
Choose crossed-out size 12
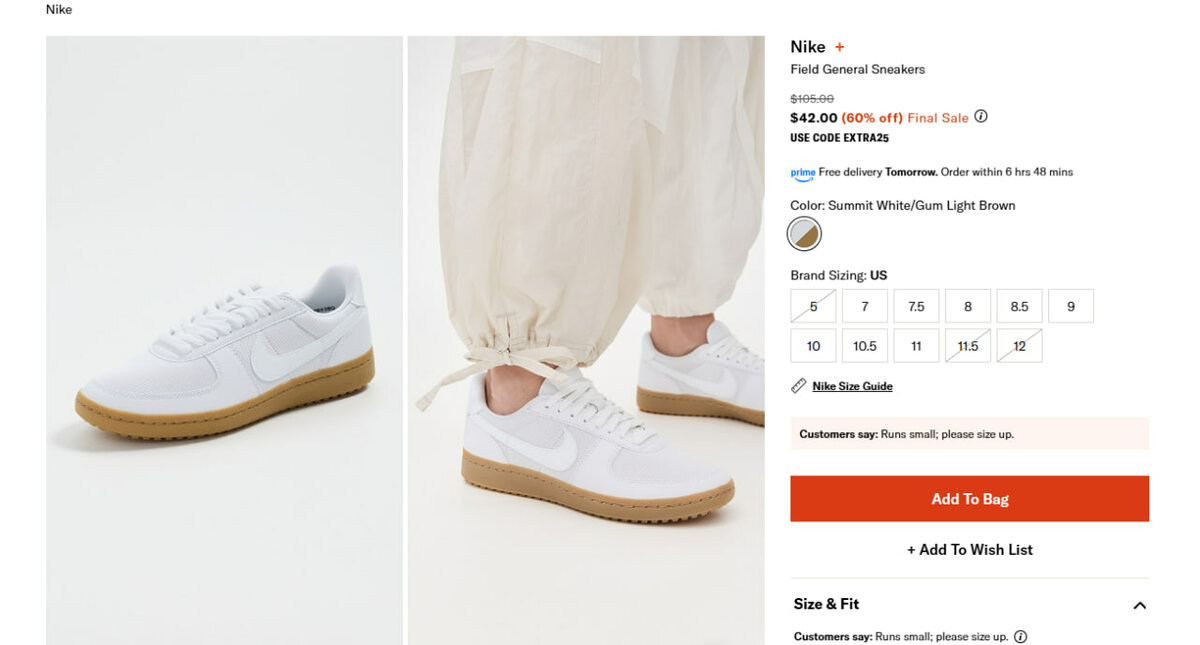coord(1019,346)
